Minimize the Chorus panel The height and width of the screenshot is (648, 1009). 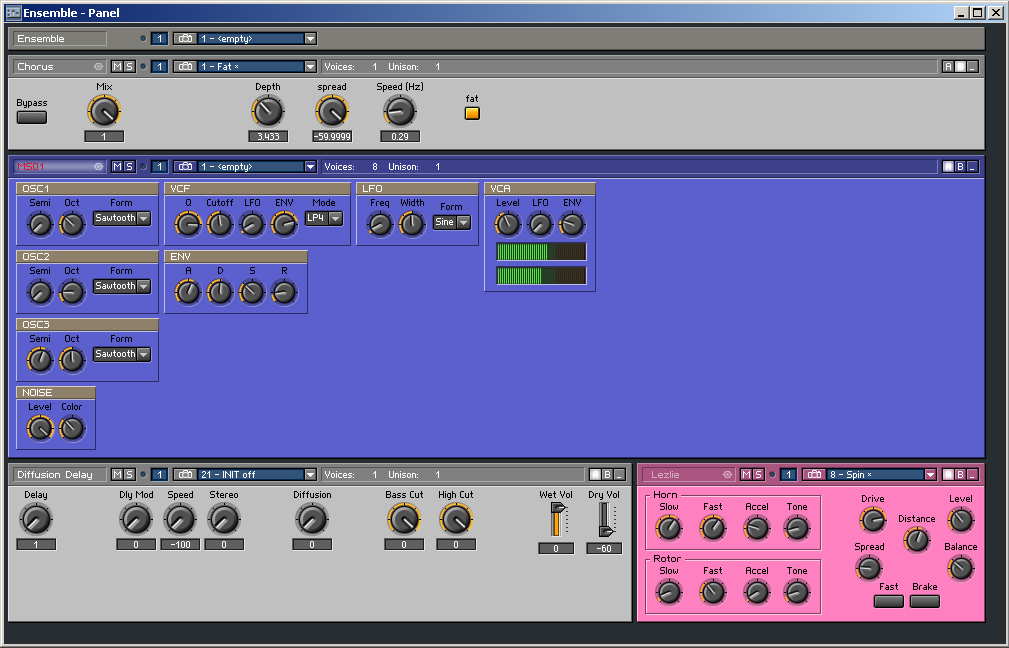pos(972,66)
